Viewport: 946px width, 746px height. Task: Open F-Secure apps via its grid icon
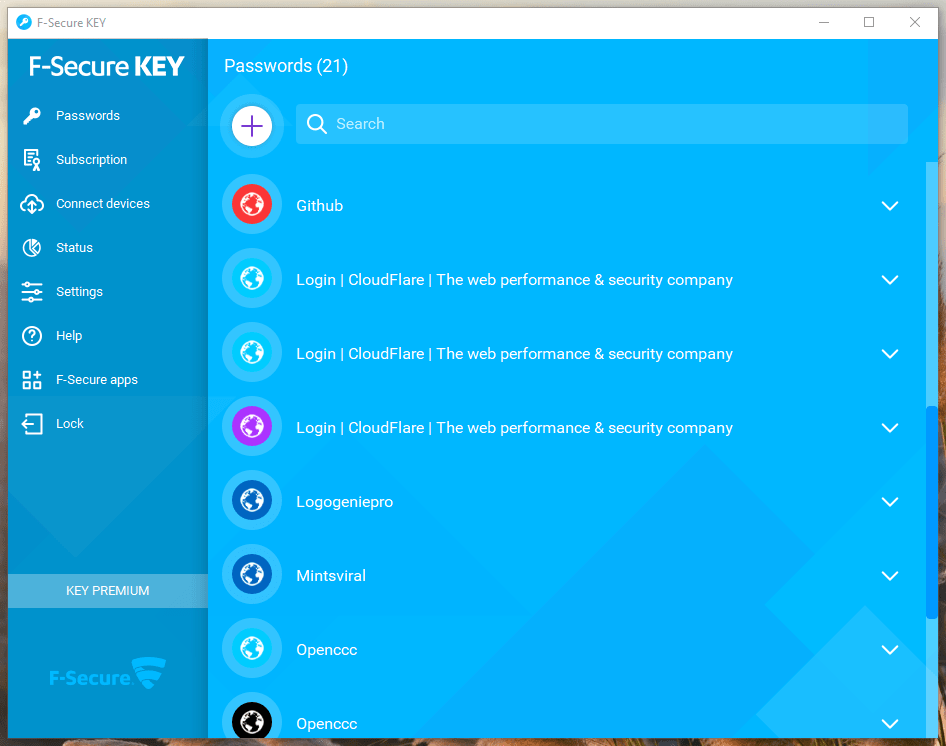pyautogui.click(x=32, y=379)
